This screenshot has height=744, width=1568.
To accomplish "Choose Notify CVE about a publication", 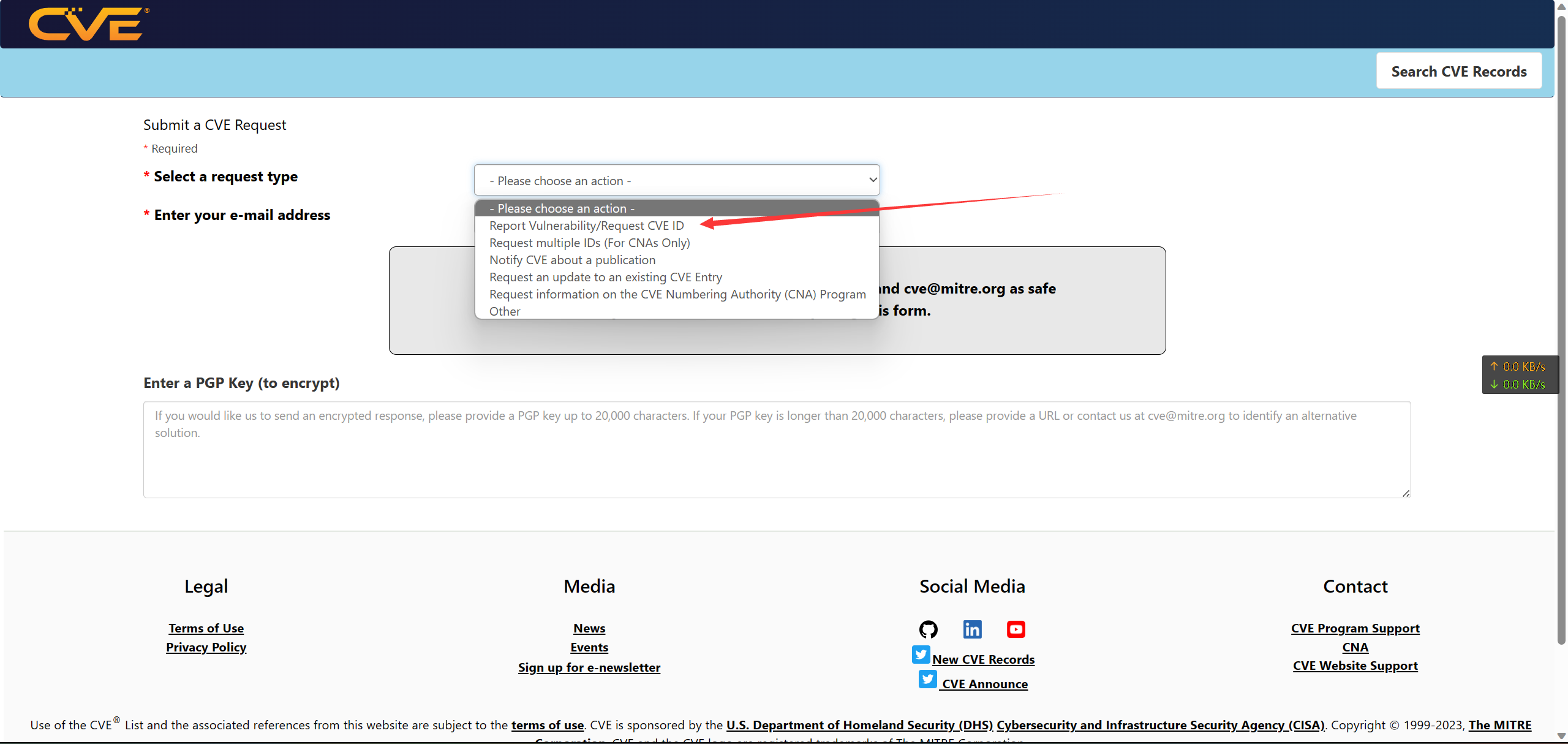I will coord(677,260).
